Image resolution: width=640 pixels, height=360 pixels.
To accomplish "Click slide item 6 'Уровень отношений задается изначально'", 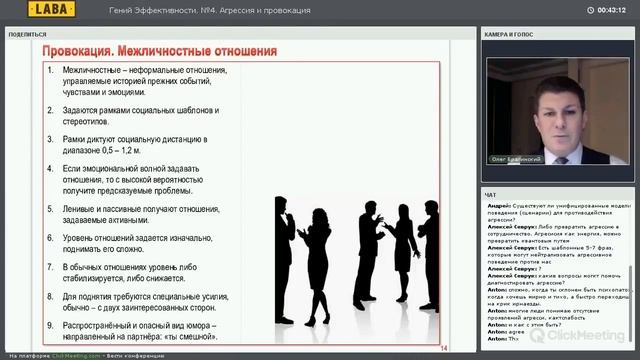I will click(x=138, y=243).
